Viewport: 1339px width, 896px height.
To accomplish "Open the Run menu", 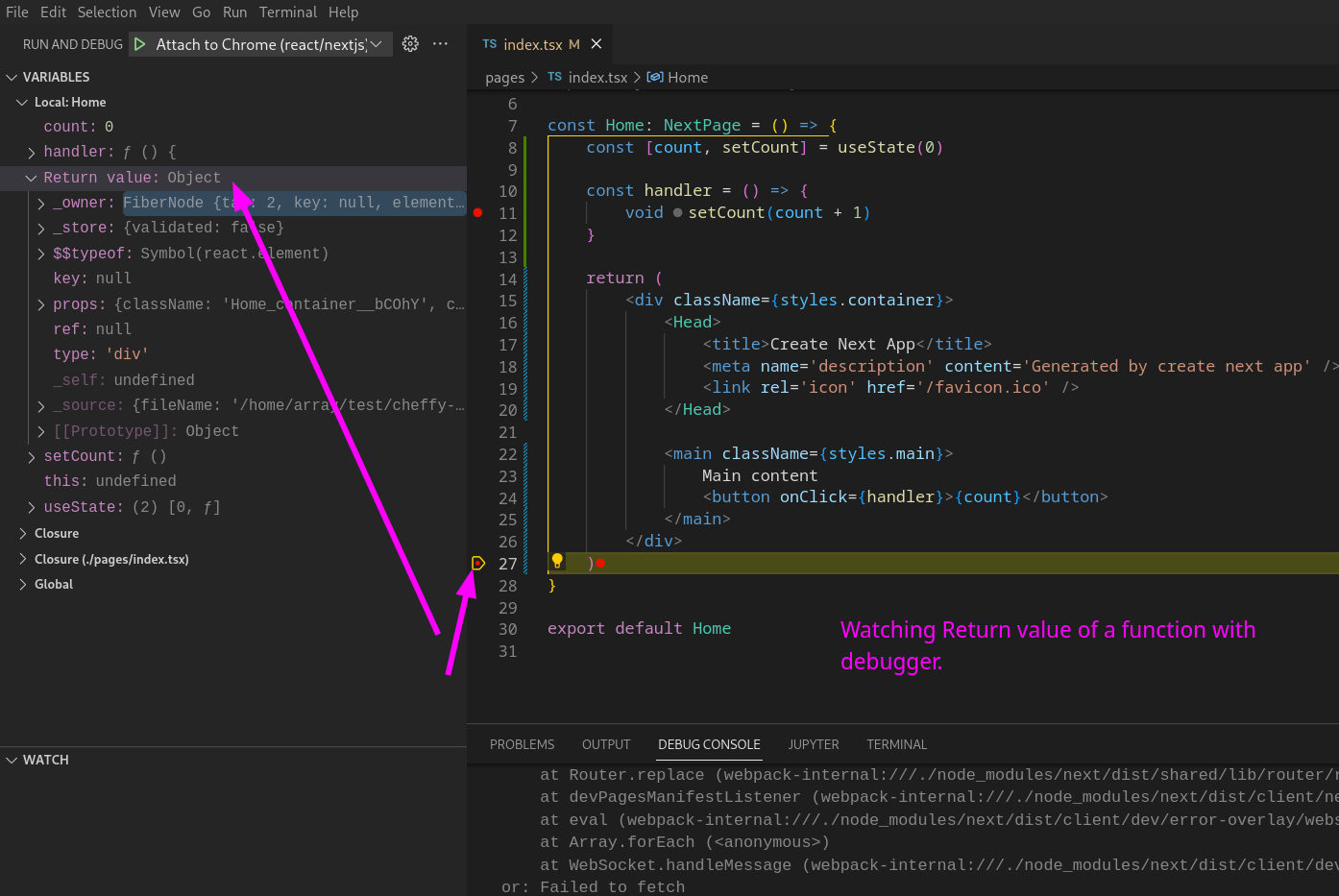I will [234, 12].
